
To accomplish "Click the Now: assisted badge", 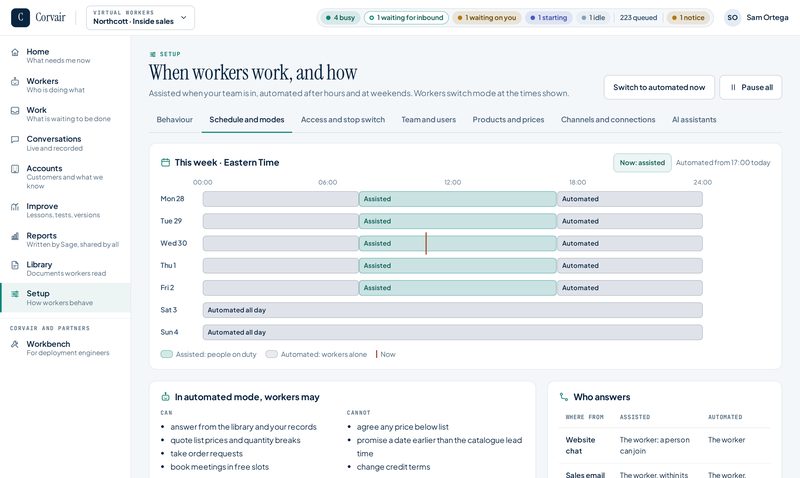I will pyautogui.click(x=642, y=163).
